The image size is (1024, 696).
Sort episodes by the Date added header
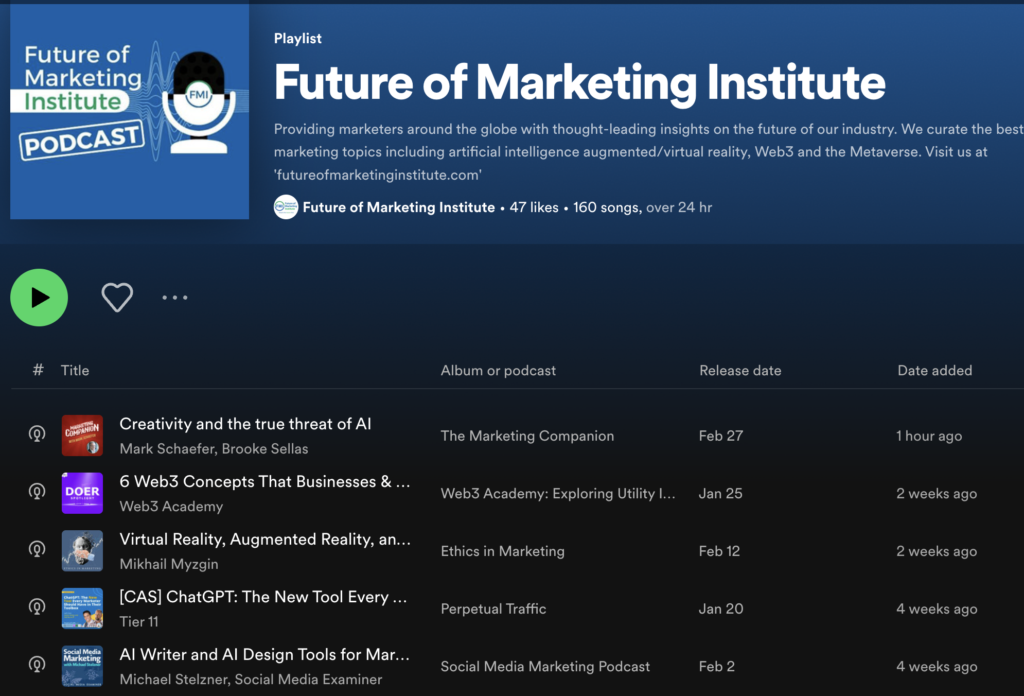point(934,370)
